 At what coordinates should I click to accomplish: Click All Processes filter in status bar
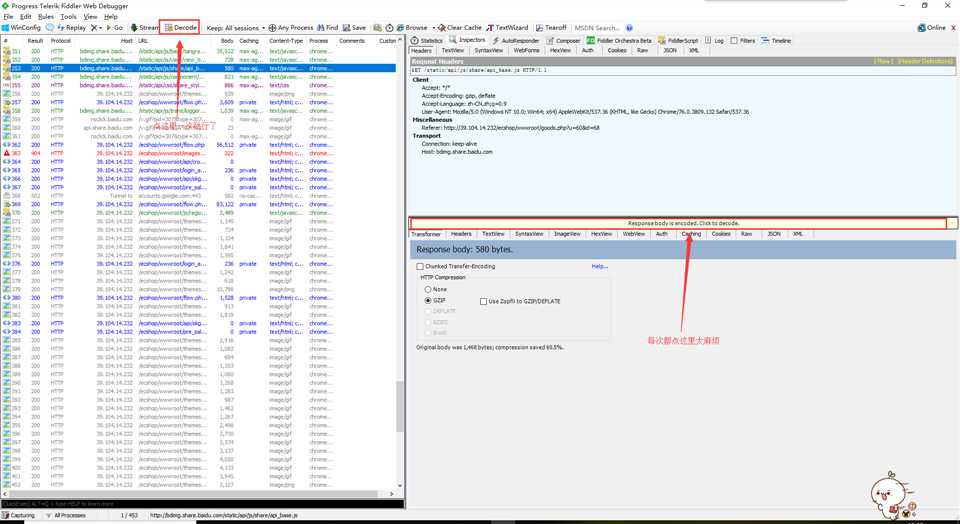point(66,515)
